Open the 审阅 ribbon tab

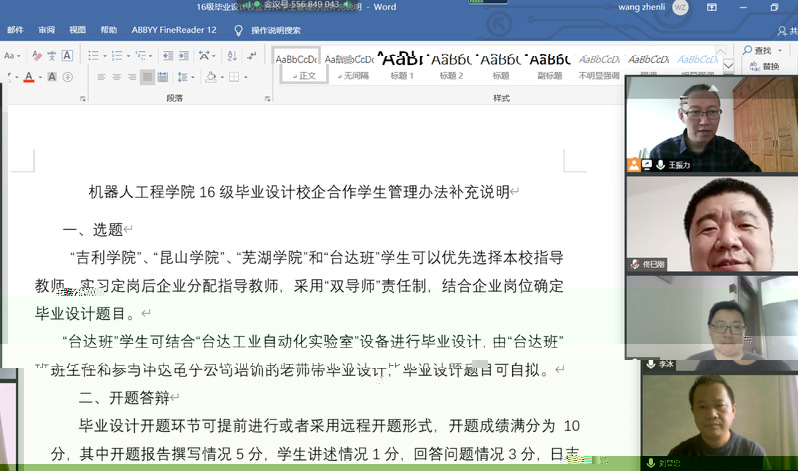(46, 30)
